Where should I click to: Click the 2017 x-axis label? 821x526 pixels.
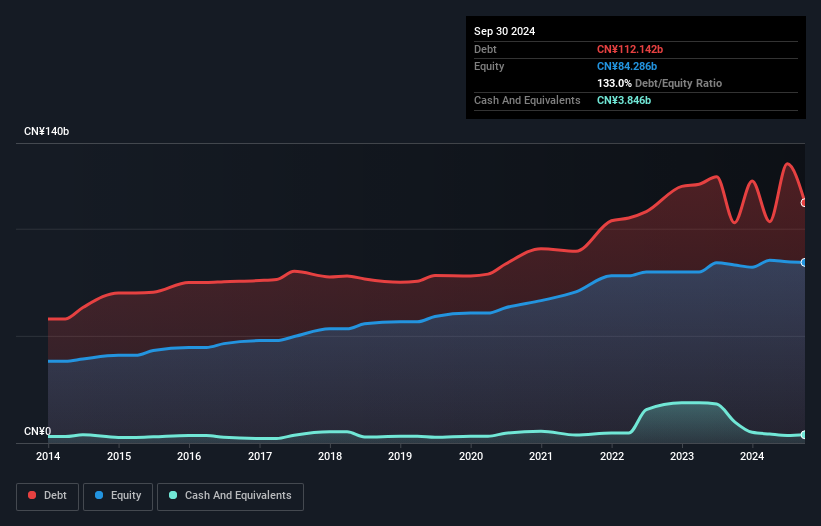pyautogui.click(x=260, y=456)
